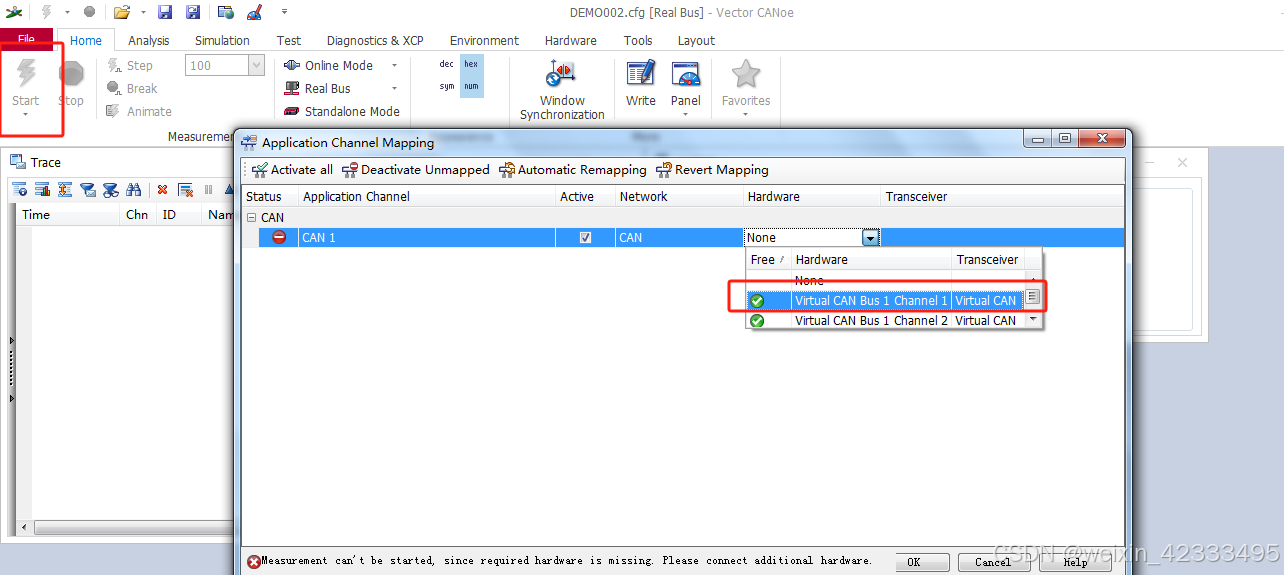Toggle dec number format
This screenshot has height=575, width=1284.
click(x=447, y=64)
